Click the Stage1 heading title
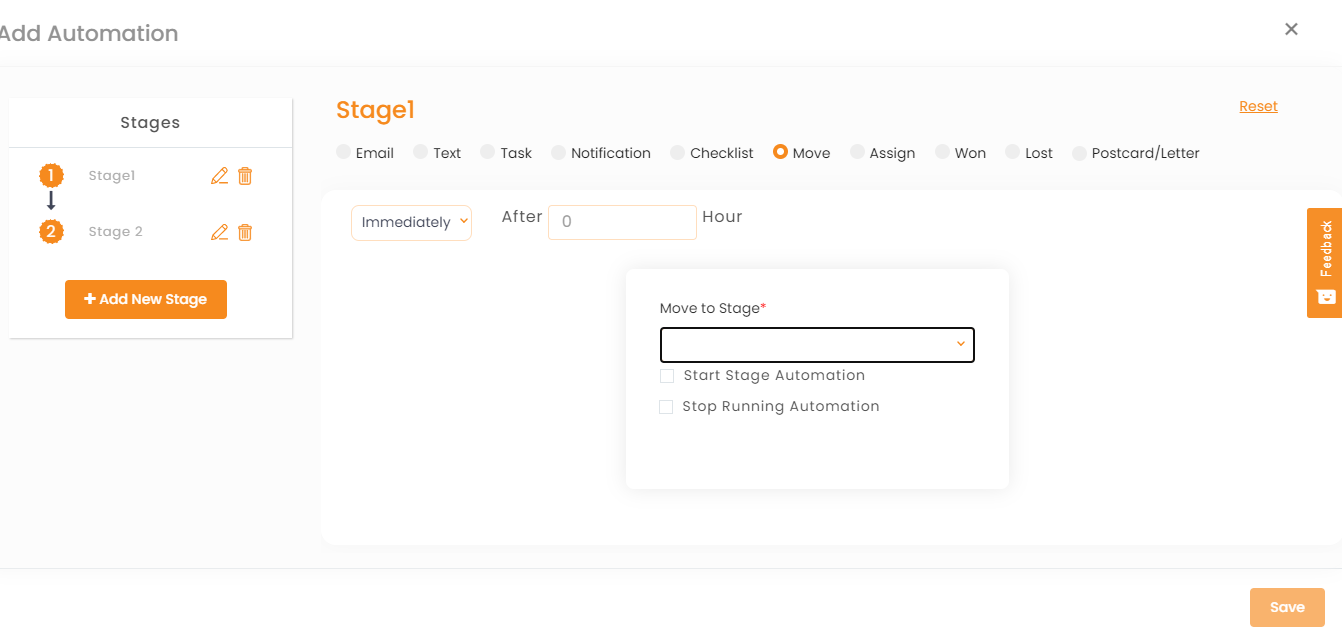 (375, 110)
